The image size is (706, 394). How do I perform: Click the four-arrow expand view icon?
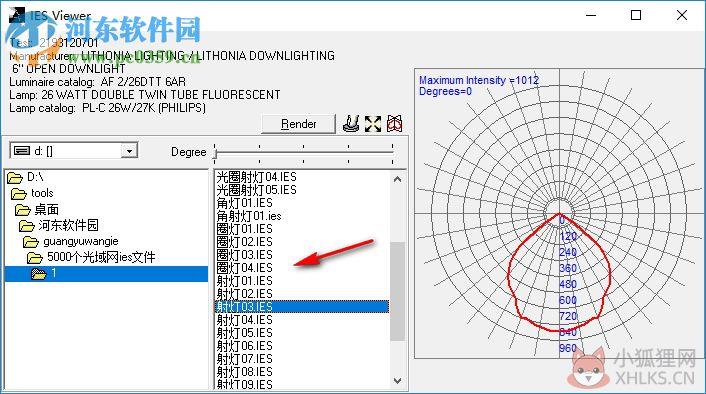pos(373,124)
